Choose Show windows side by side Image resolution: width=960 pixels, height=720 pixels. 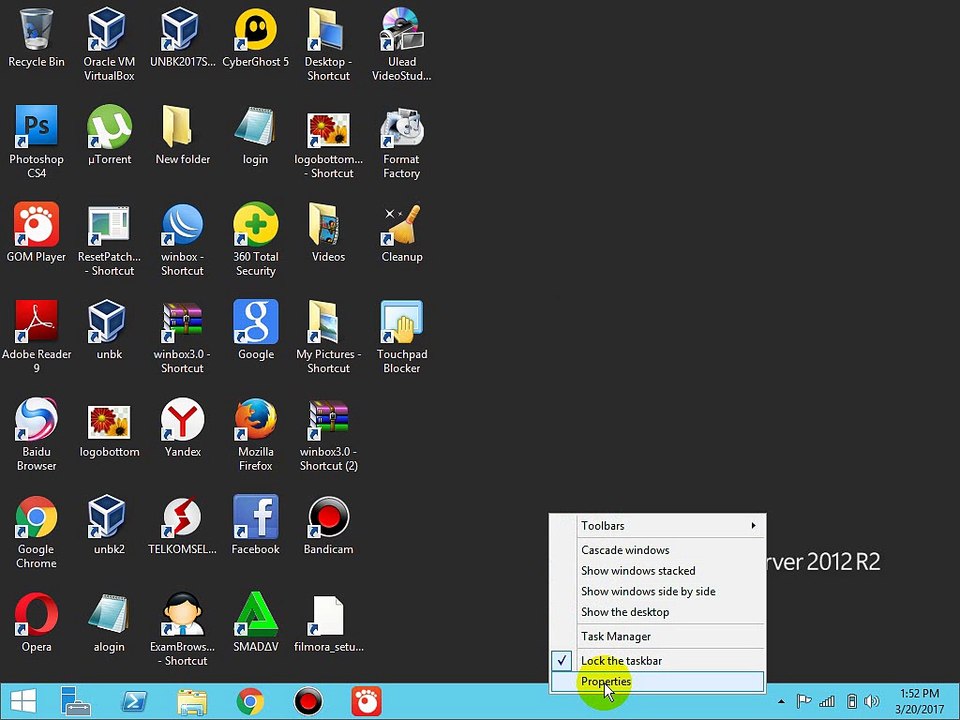click(x=658, y=591)
